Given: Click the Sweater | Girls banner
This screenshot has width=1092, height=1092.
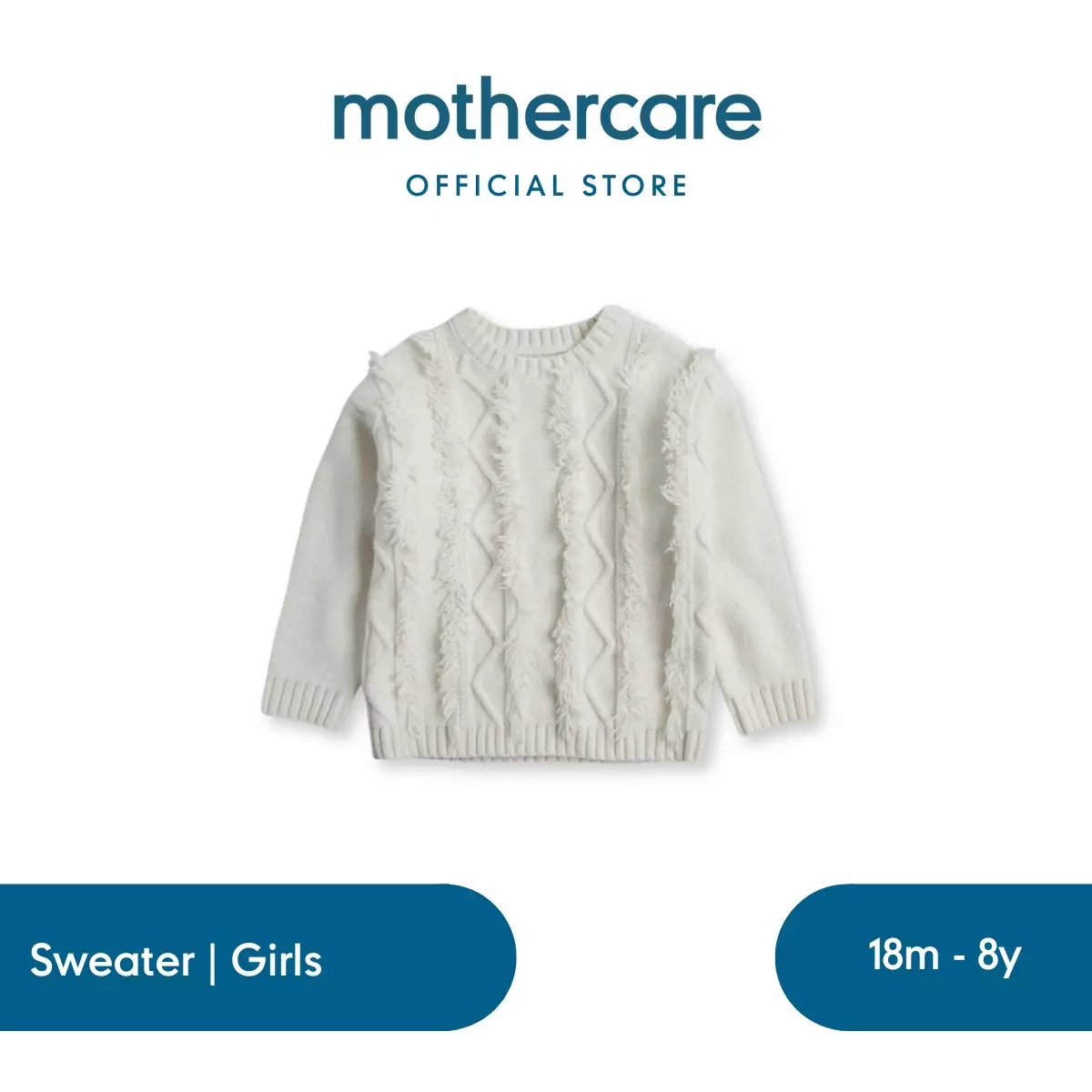Looking at the screenshot, I should click(x=258, y=956).
